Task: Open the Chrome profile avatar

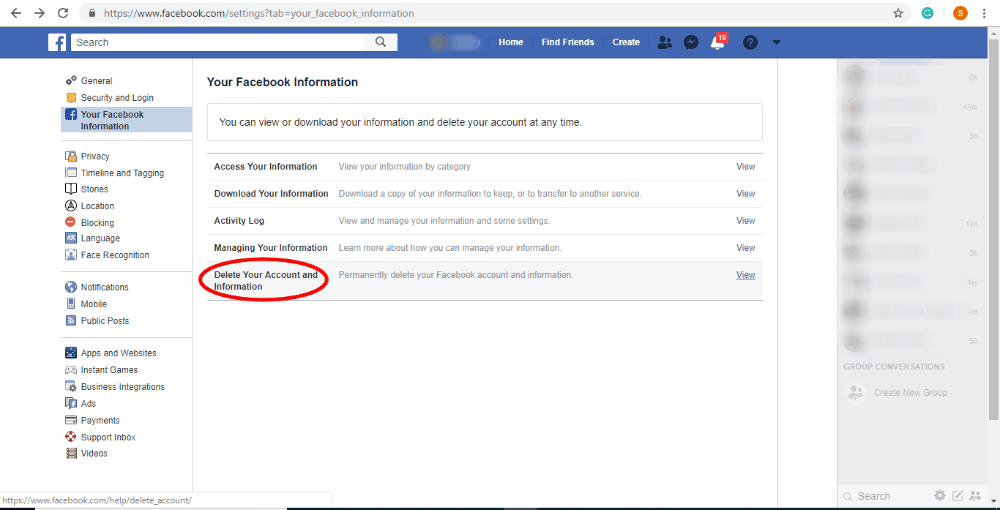Action: pos(960,13)
